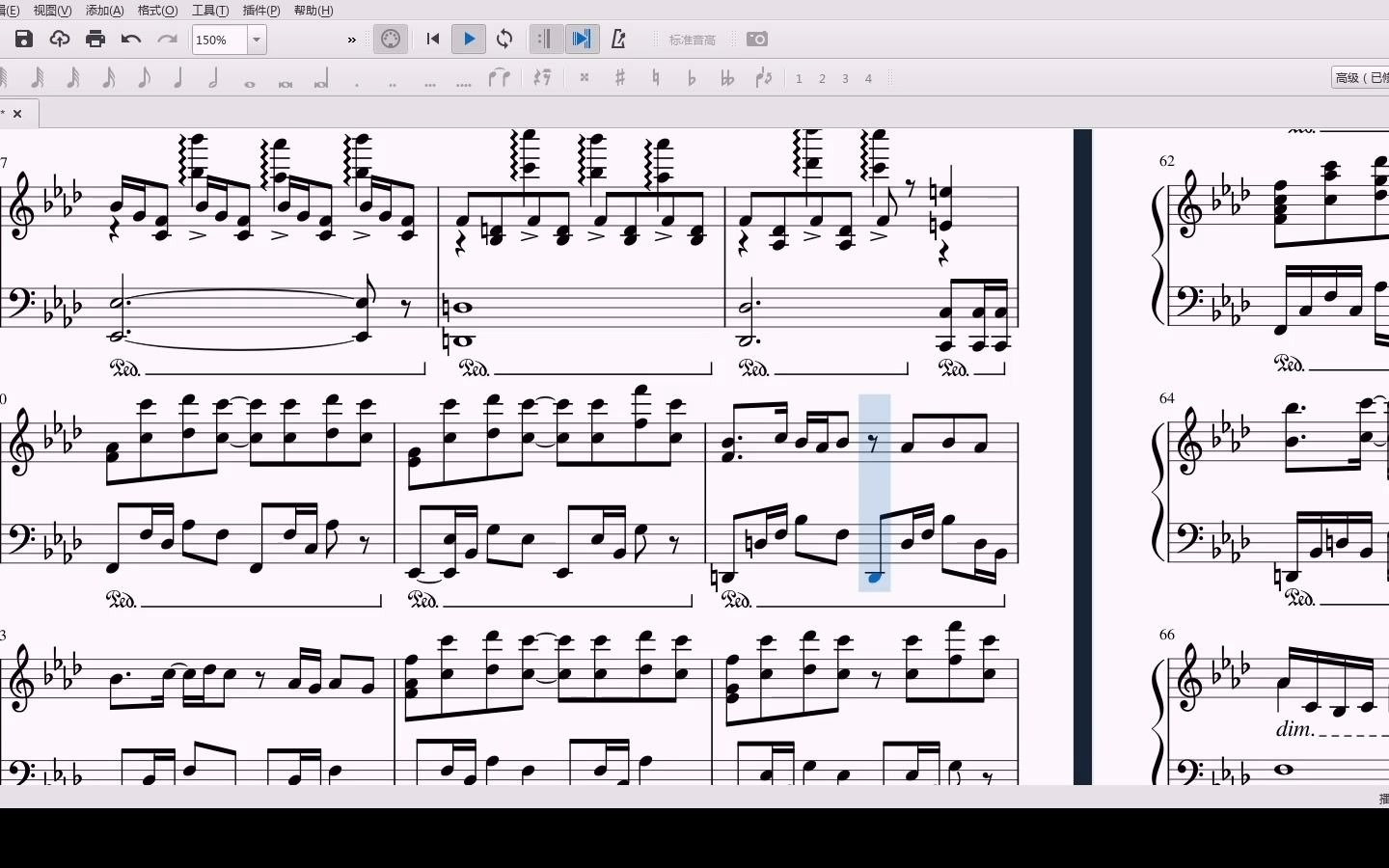Open the 插件(P) menu
The image size is (1389, 868).
pyautogui.click(x=261, y=11)
